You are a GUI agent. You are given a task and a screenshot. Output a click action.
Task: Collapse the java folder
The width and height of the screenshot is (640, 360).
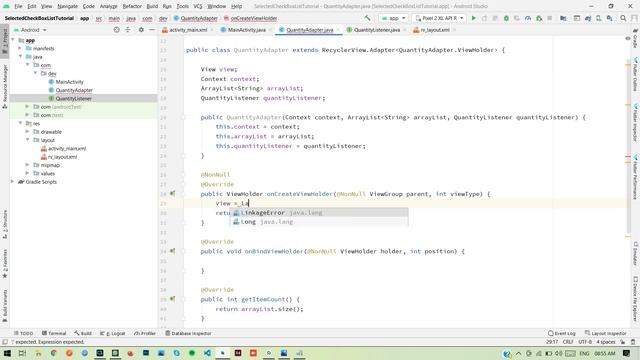20,57
